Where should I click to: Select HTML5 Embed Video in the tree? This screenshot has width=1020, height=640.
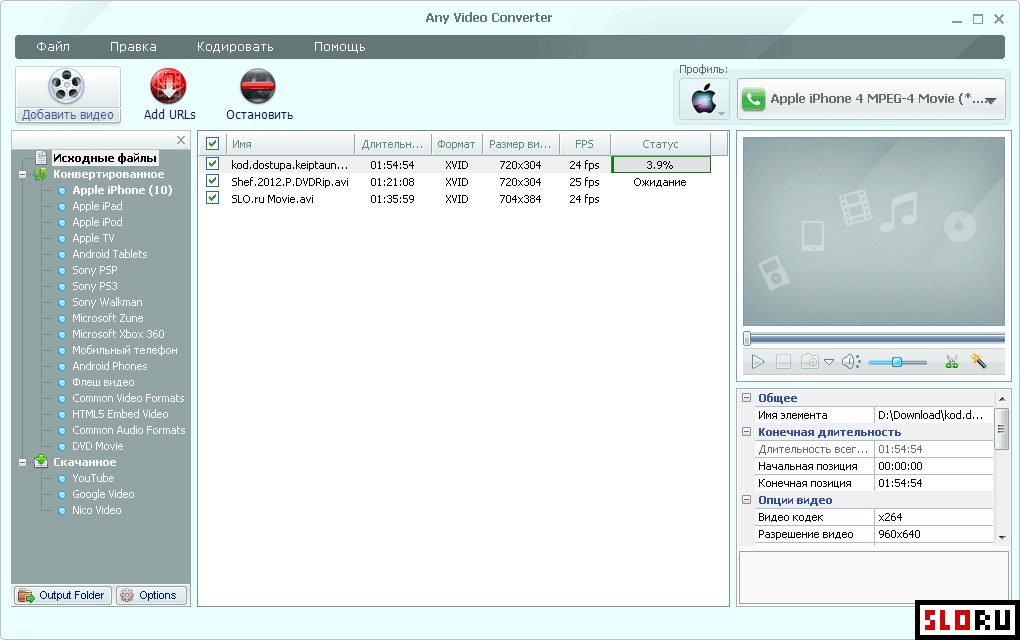tap(120, 414)
